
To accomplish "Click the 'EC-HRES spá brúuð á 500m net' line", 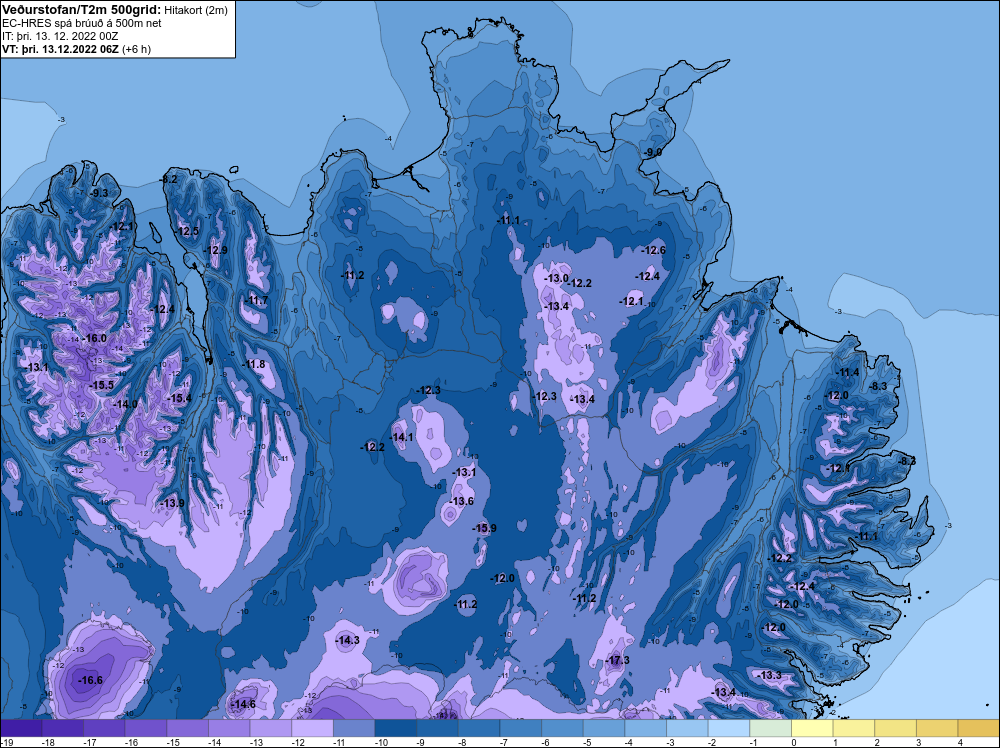I will 82,23.
